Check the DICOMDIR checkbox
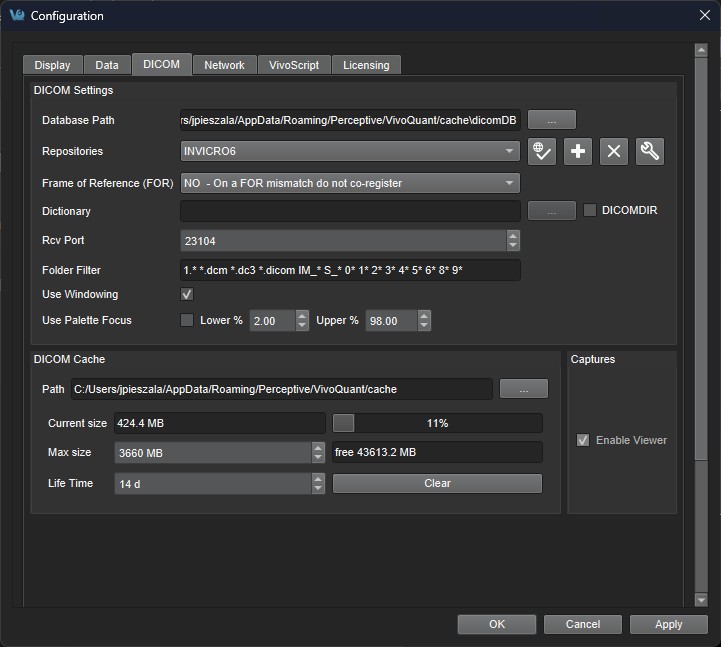Screen dimensions: 721x647 [x=590, y=210]
